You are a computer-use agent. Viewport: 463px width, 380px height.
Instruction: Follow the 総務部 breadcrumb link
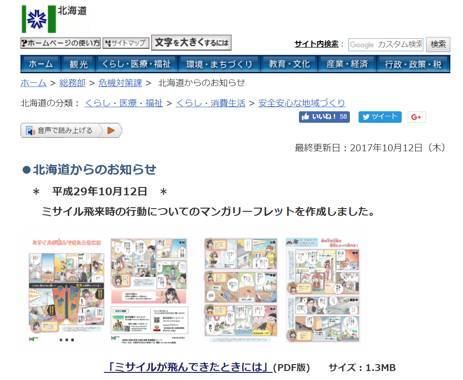[72, 83]
